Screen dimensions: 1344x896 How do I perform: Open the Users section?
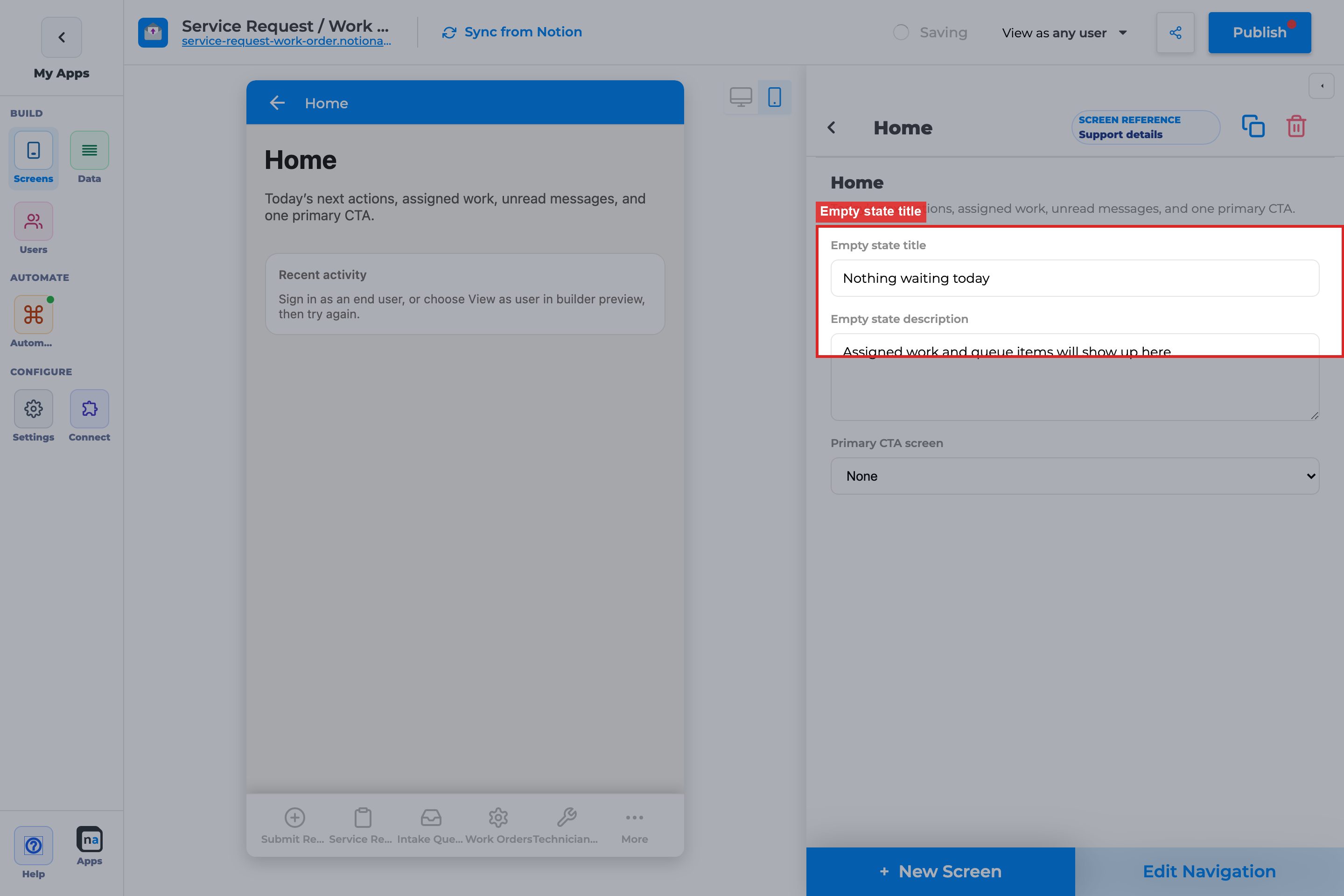[33, 229]
